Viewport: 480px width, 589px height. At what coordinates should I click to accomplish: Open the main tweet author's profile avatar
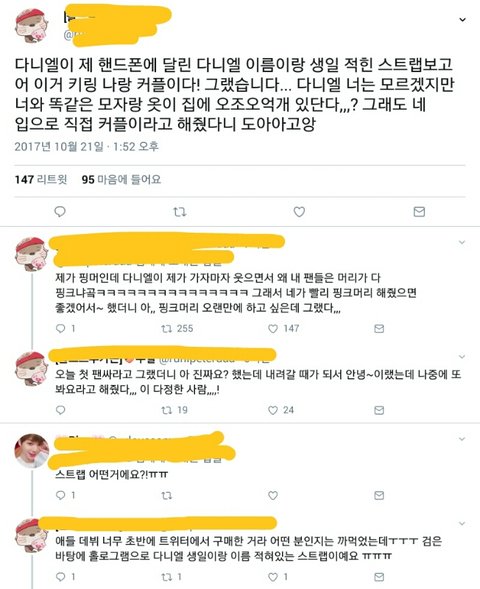pyautogui.click(x=32, y=27)
